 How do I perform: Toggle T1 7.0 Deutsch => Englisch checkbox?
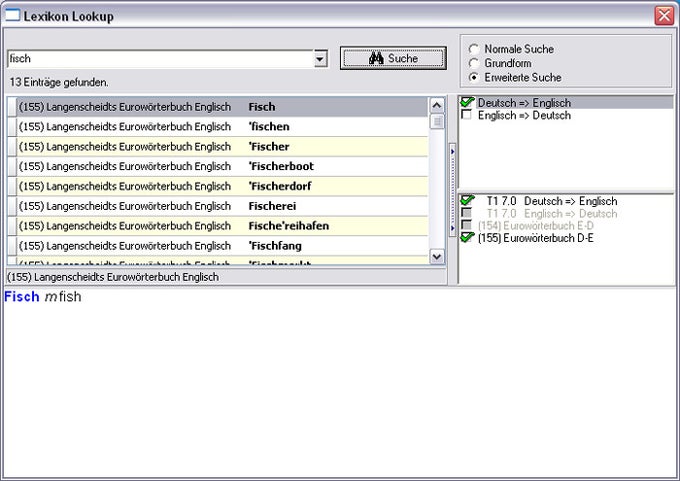[x=467, y=201]
